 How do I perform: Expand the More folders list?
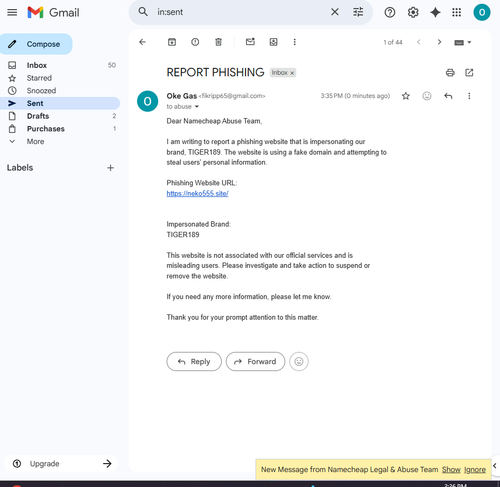tap(60, 141)
